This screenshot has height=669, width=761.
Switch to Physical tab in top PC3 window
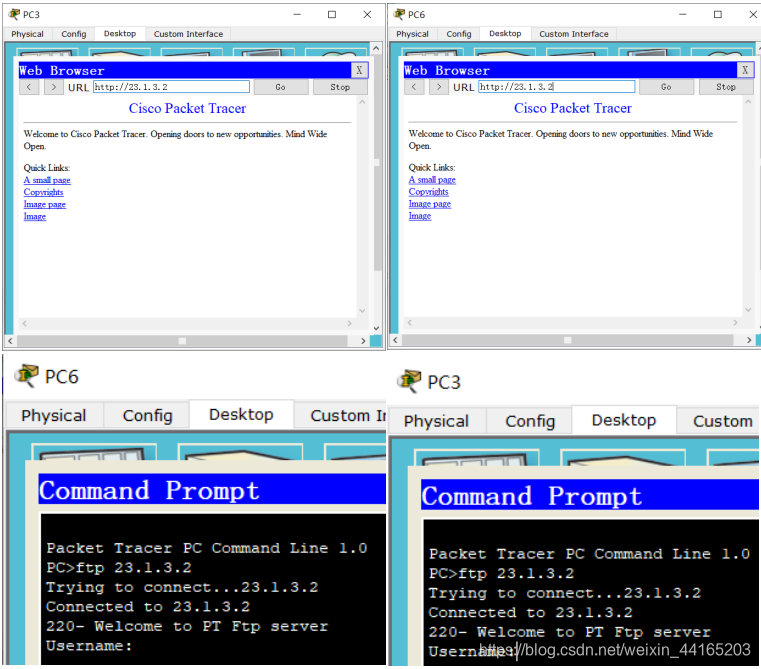(x=27, y=34)
